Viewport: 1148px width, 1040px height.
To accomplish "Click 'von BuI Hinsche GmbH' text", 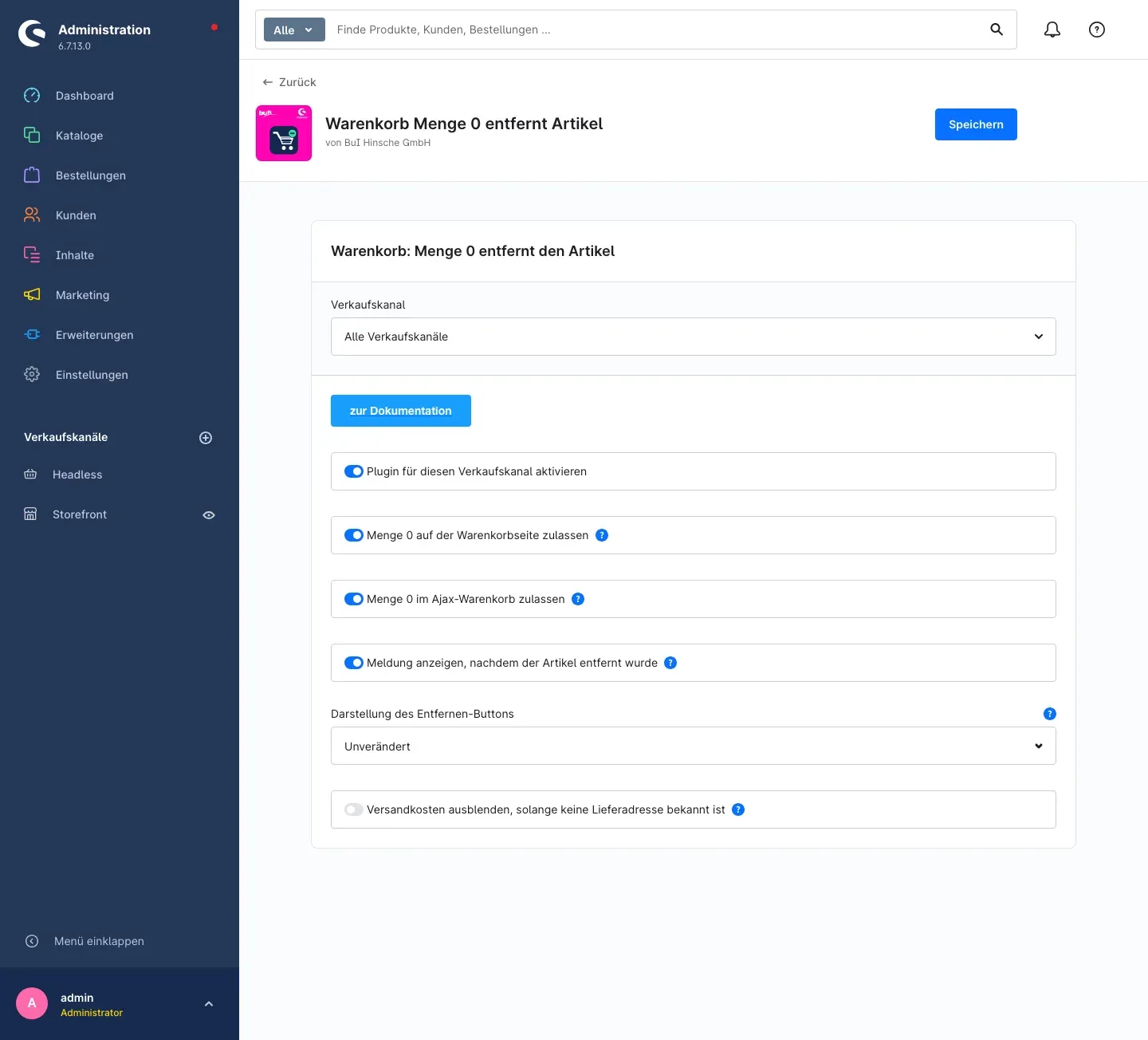I will [378, 143].
